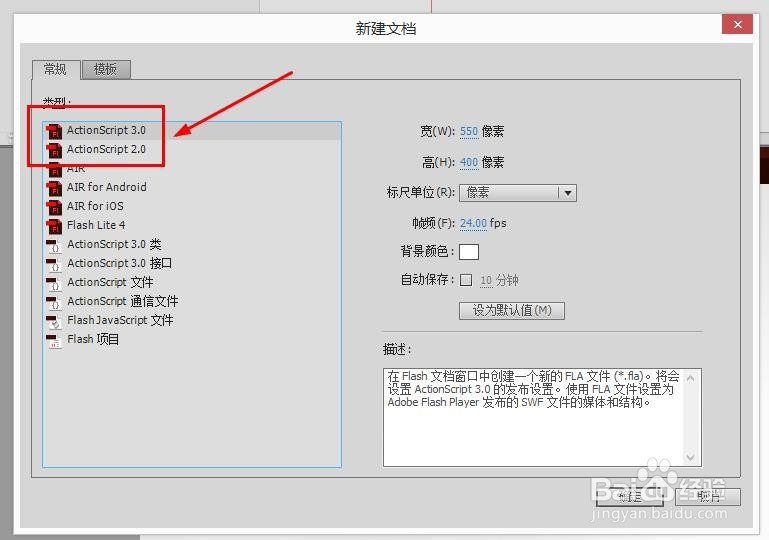This screenshot has height=540, width=769.
Task: Select ActionScript 2.0 document type
Action: pyautogui.click(x=192, y=150)
